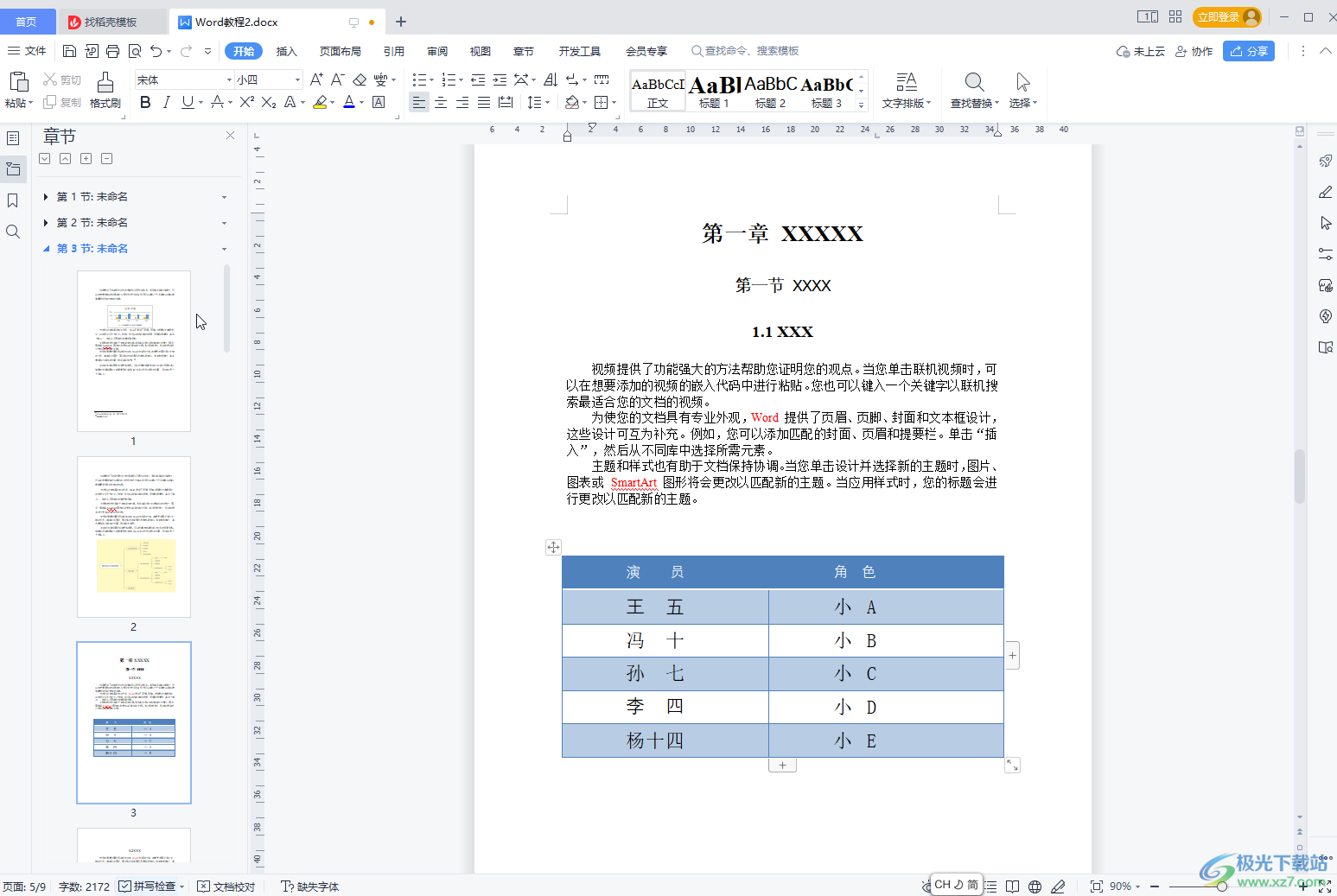The image size is (1337, 896).
Task: Open the document outline sidebar icon
Action: [13, 138]
